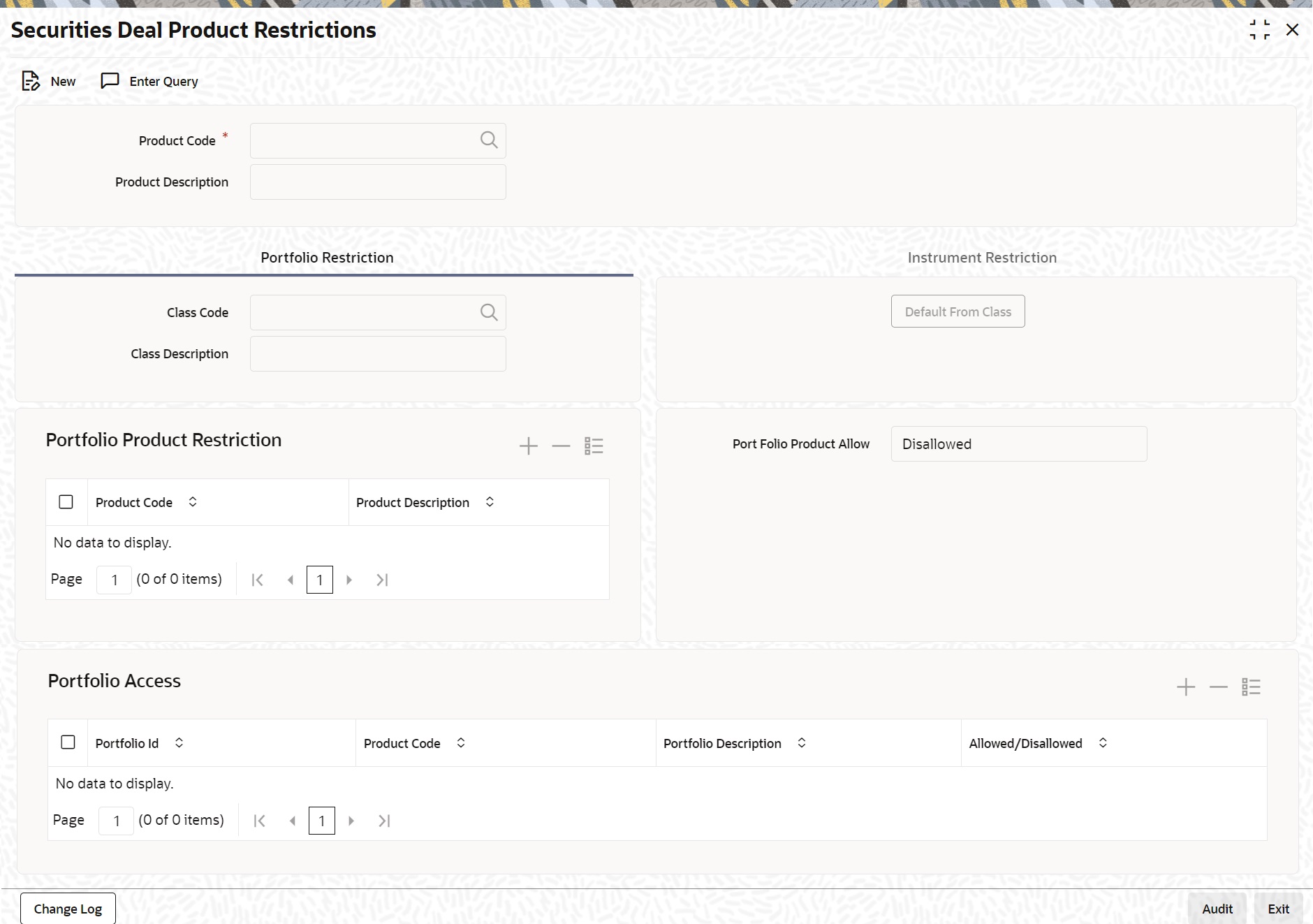Add row to Portfolio Access table
This screenshot has height=924, width=1313.
coord(1186,687)
